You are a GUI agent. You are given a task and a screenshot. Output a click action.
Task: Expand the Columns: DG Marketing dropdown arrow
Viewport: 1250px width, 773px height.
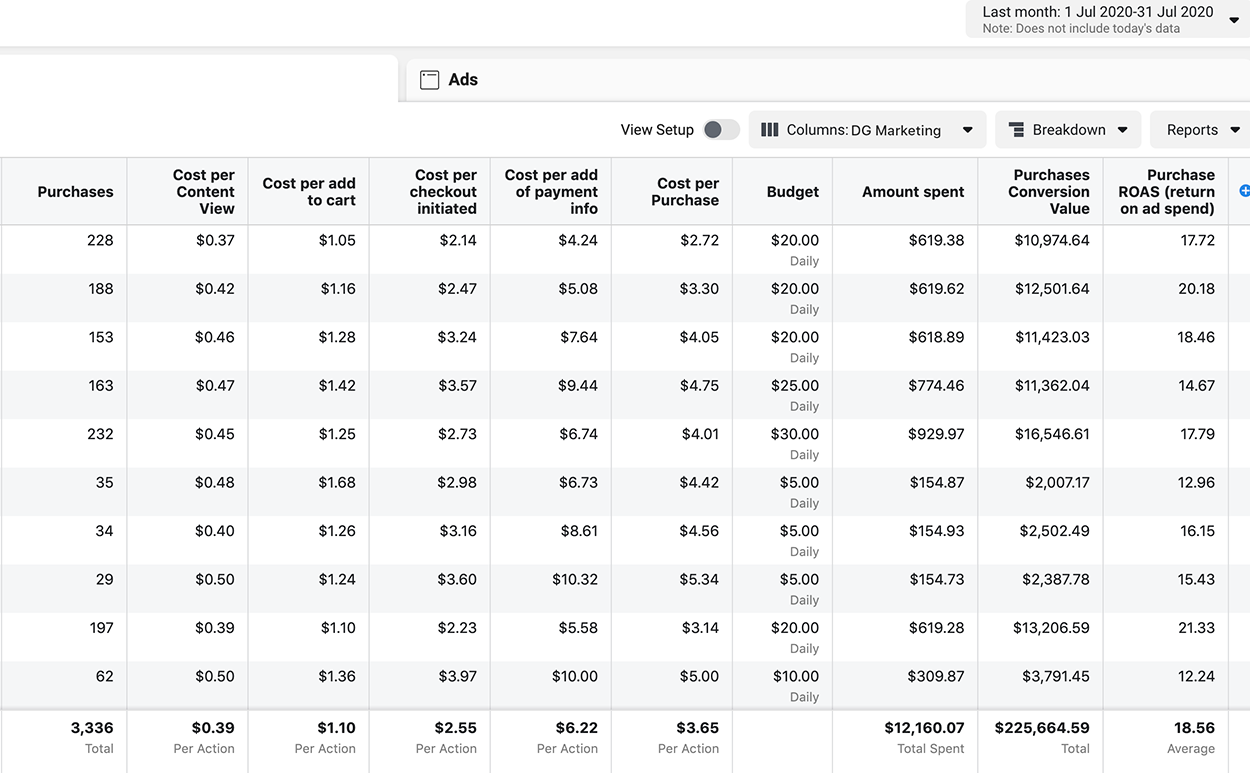coord(967,130)
